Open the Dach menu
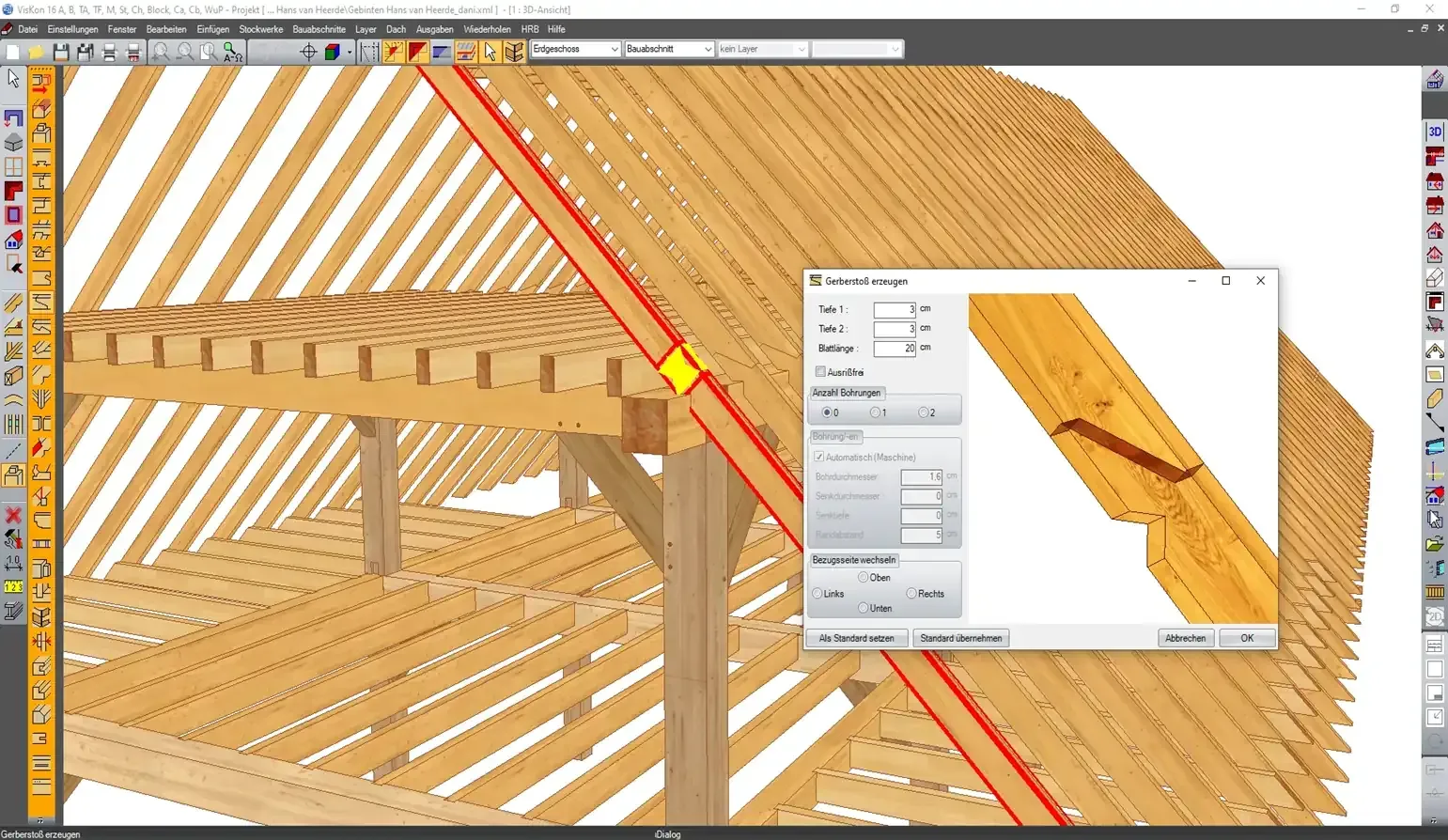1448x840 pixels. pos(396,29)
